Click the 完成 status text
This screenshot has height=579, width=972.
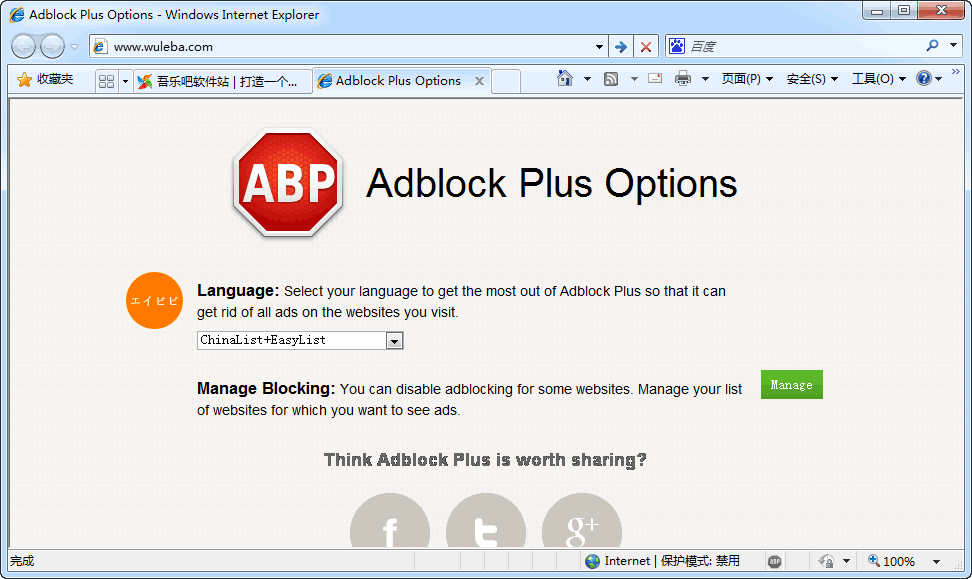click(22, 561)
